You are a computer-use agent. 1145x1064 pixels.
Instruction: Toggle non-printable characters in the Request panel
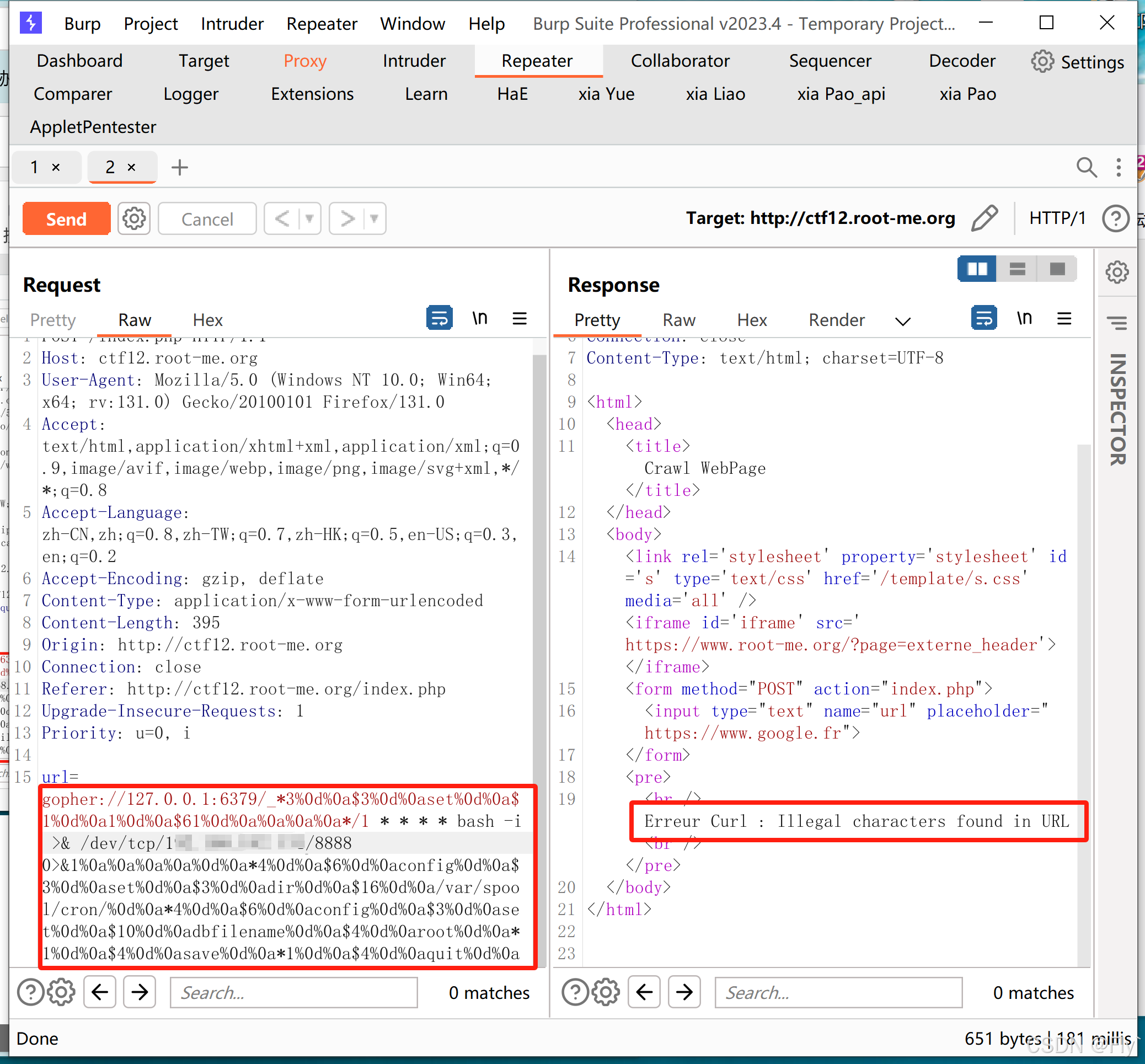point(479,318)
